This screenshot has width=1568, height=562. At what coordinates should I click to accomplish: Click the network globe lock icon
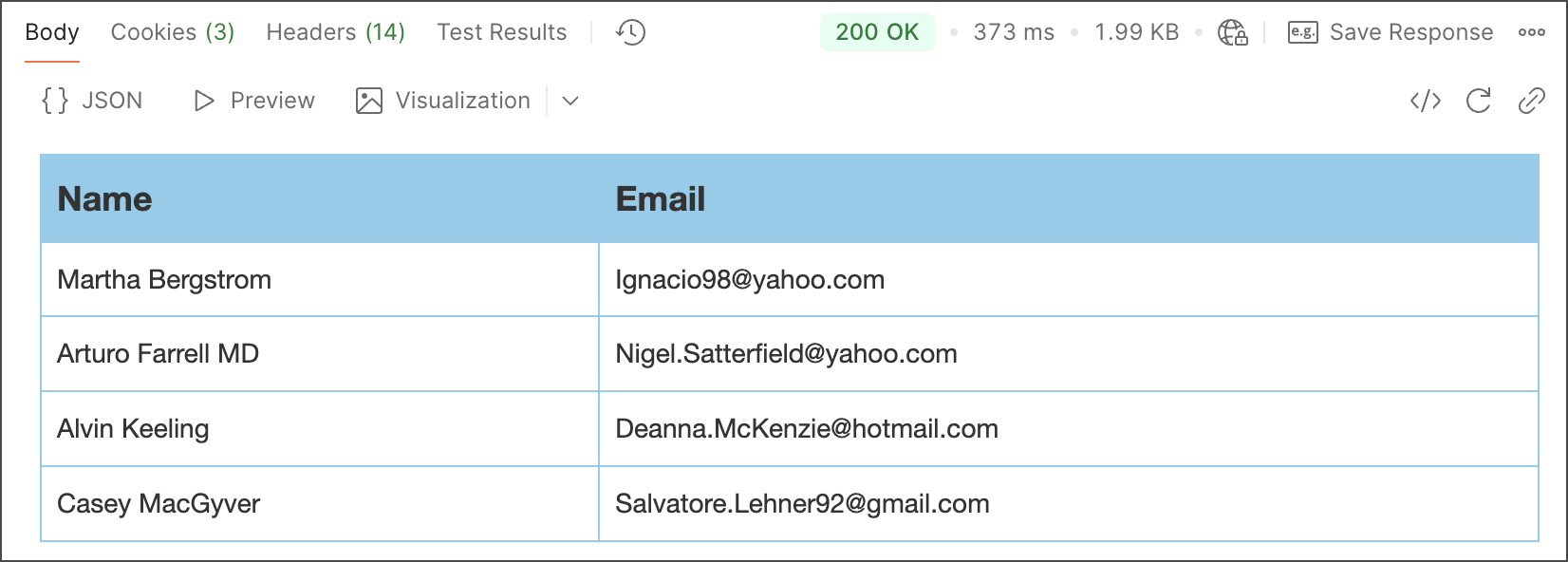point(1232,33)
